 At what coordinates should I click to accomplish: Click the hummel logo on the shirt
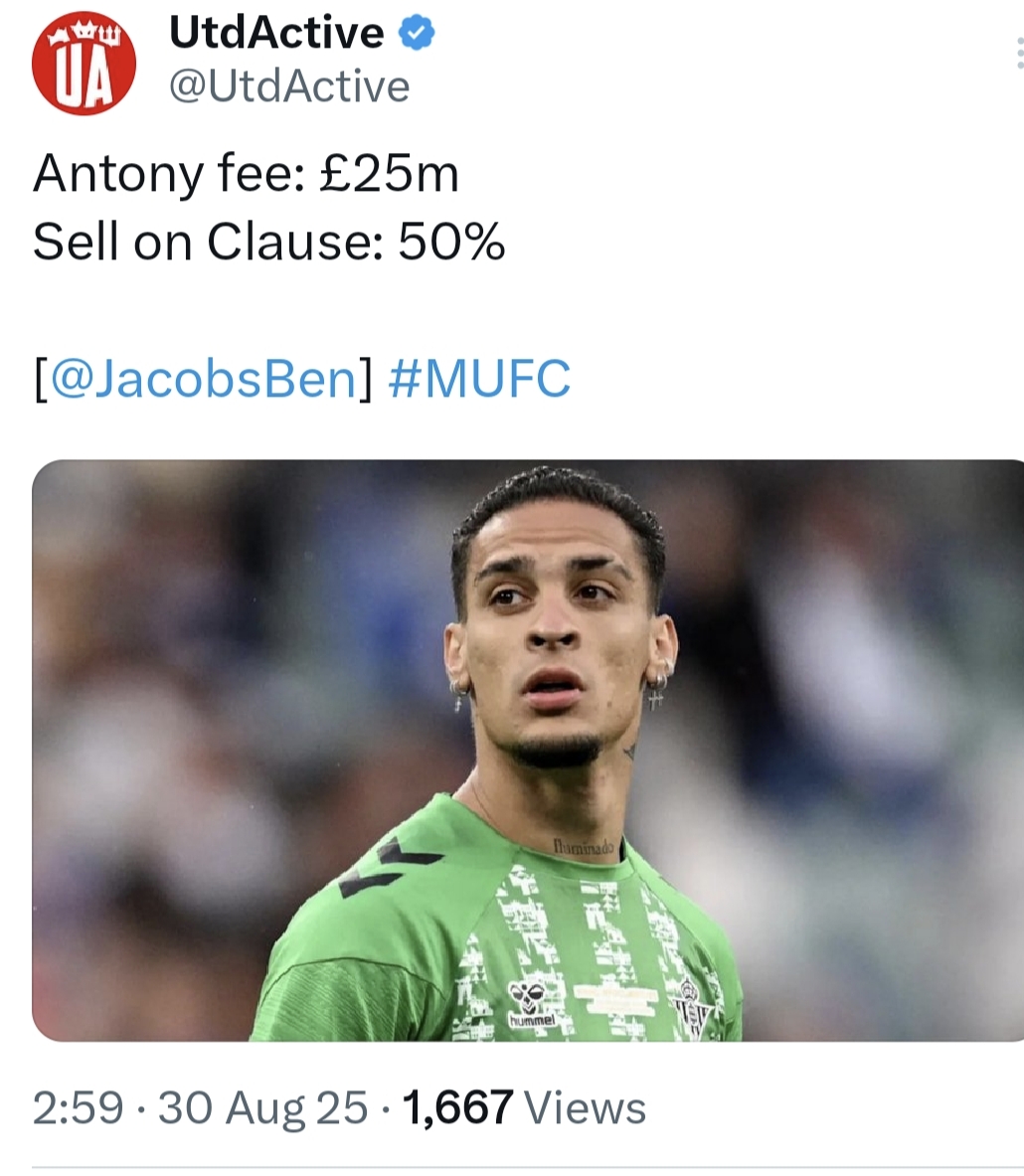[532, 1005]
